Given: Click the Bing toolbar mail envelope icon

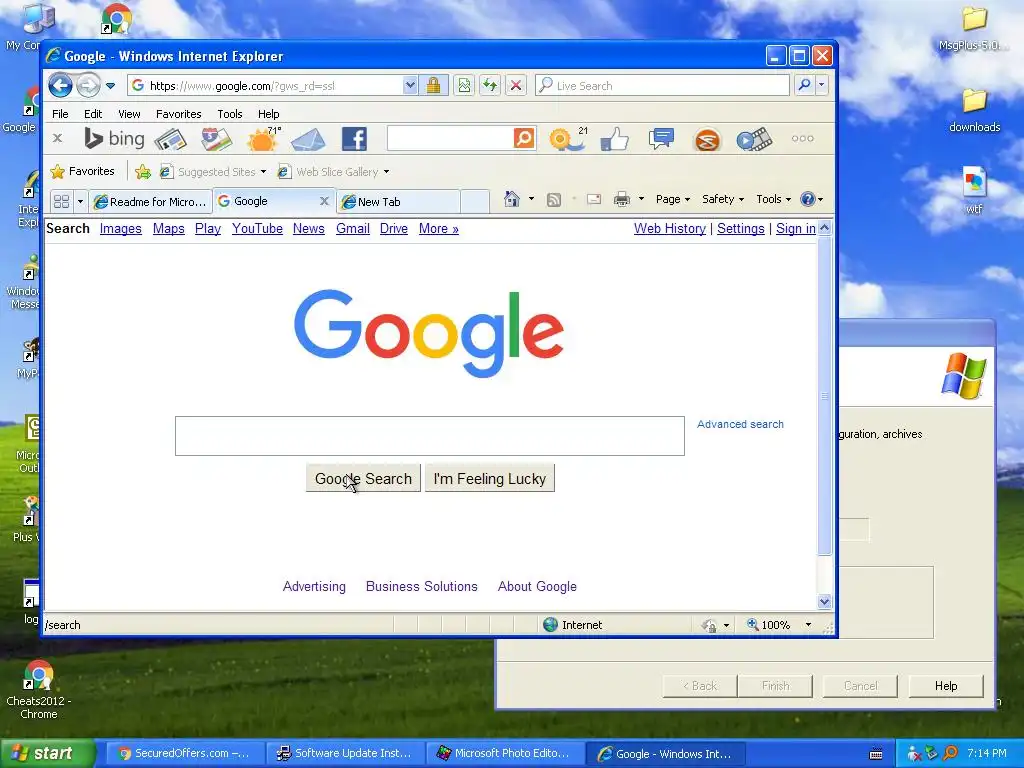Looking at the screenshot, I should click(308, 139).
